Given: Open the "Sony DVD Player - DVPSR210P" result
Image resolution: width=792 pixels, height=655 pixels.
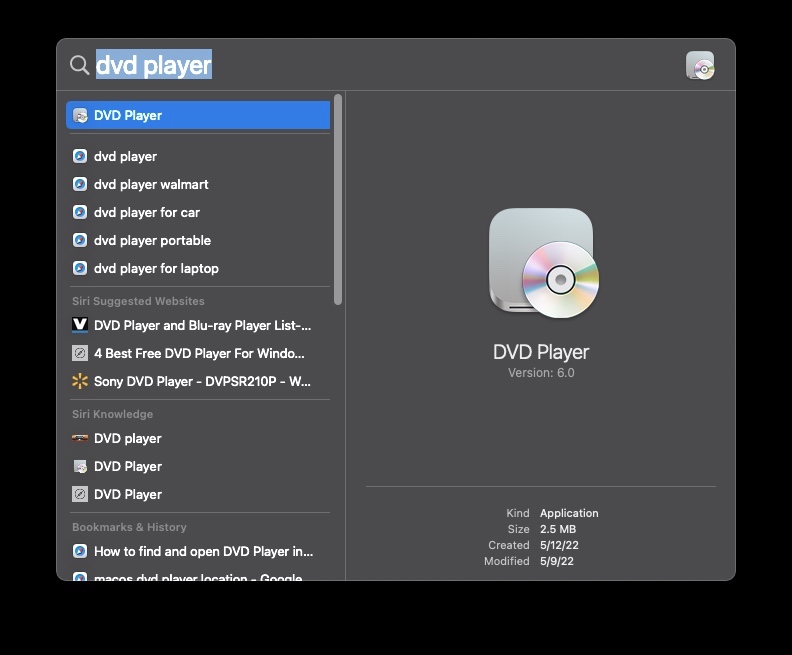Looking at the screenshot, I should (198, 381).
